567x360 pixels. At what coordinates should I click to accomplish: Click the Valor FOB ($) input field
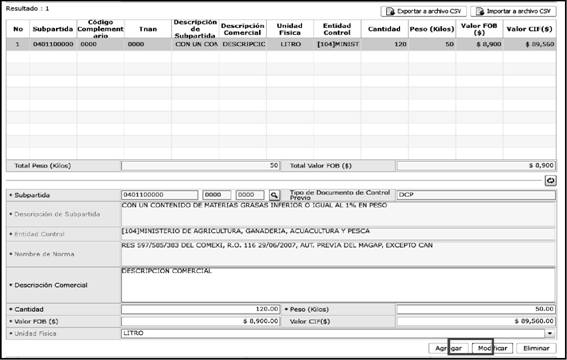coord(201,321)
